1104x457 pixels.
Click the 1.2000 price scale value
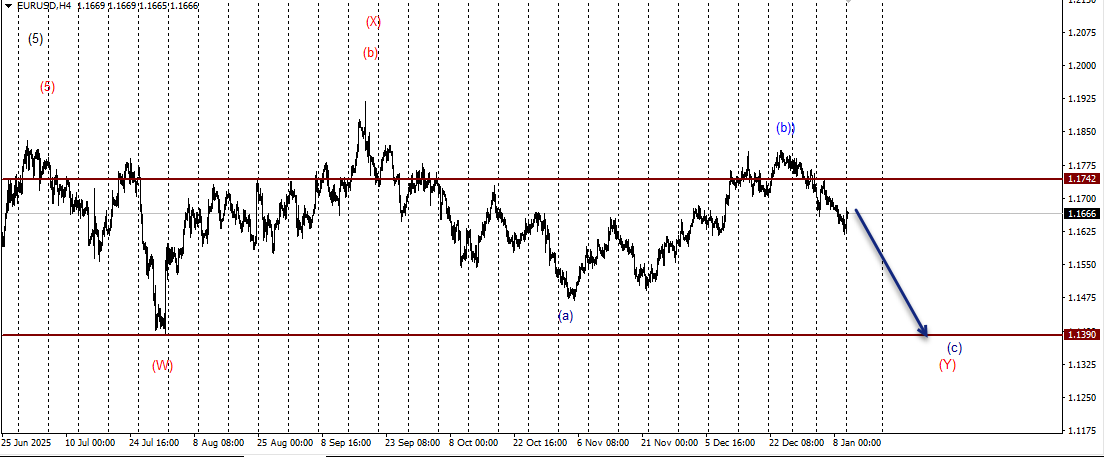click(x=1081, y=65)
